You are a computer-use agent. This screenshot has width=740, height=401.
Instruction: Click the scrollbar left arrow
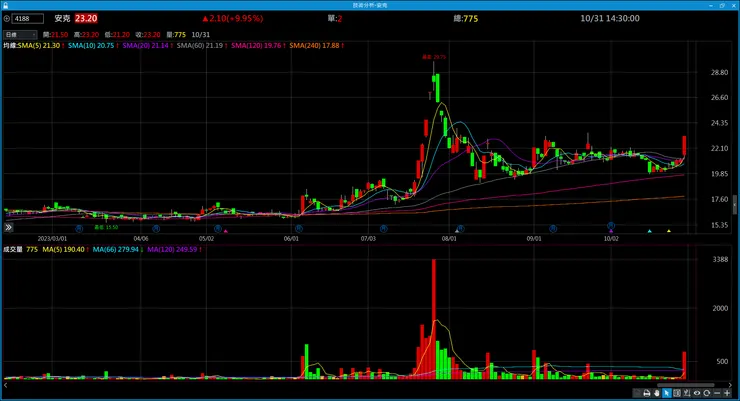tap(5, 385)
